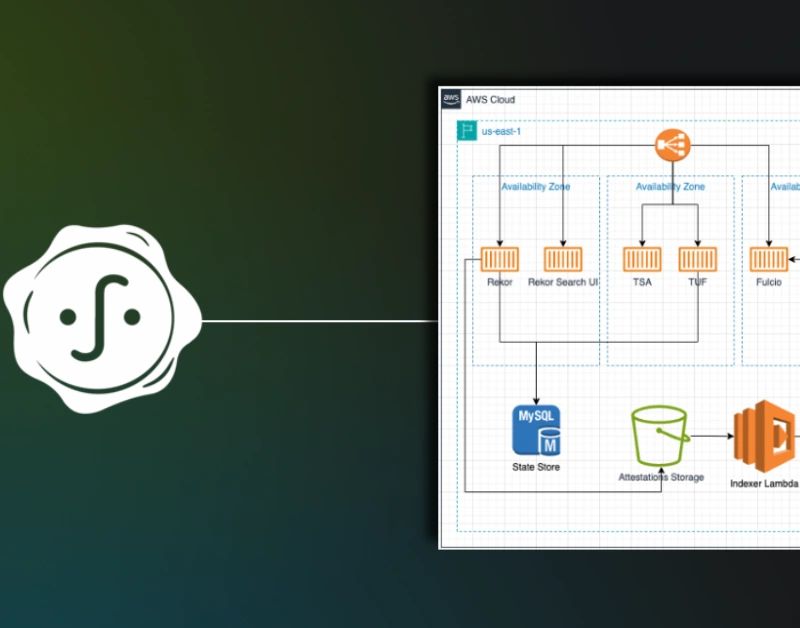Select the TSA container icon
This screenshot has width=800, height=628.
(642, 259)
